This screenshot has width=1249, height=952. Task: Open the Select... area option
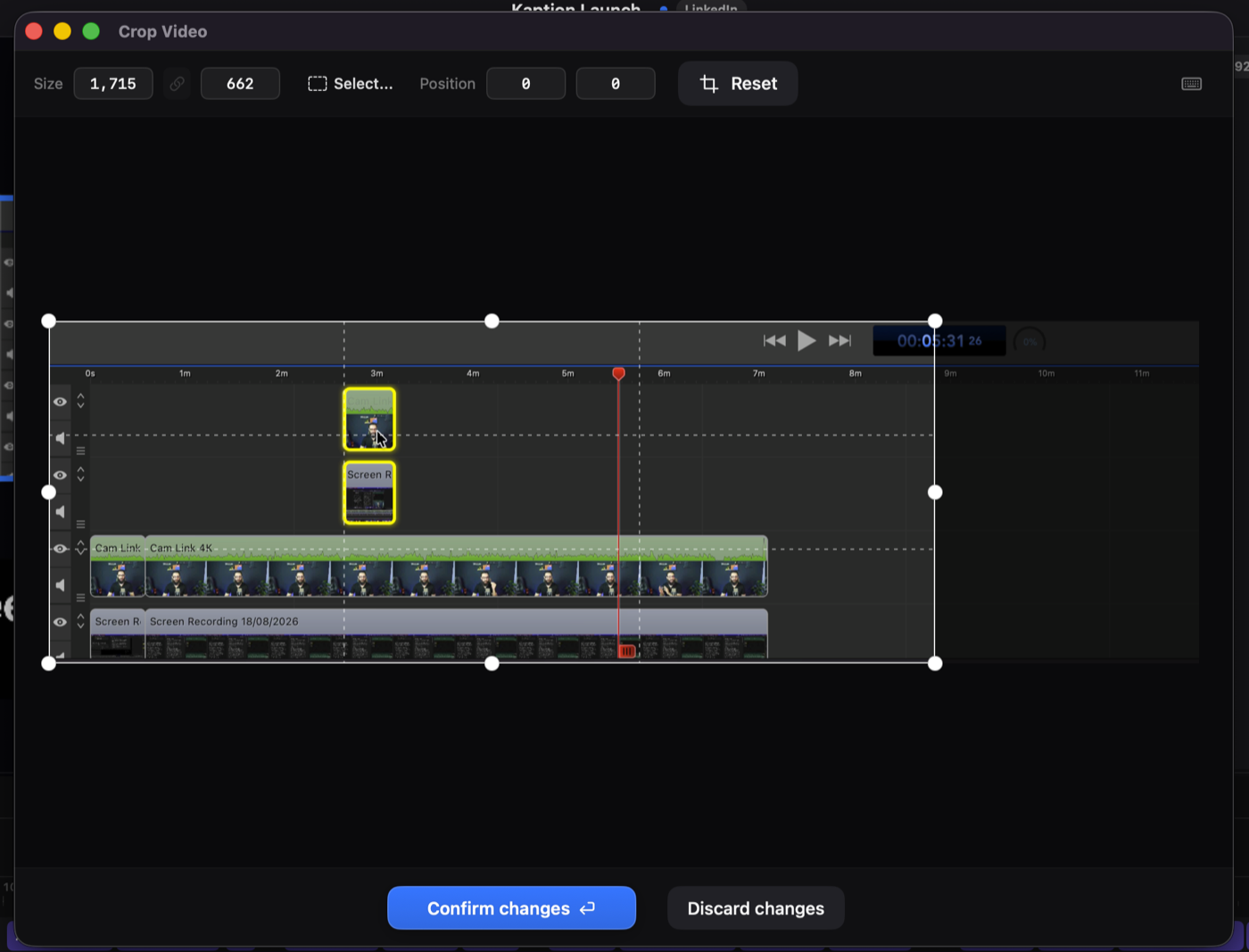click(x=351, y=84)
